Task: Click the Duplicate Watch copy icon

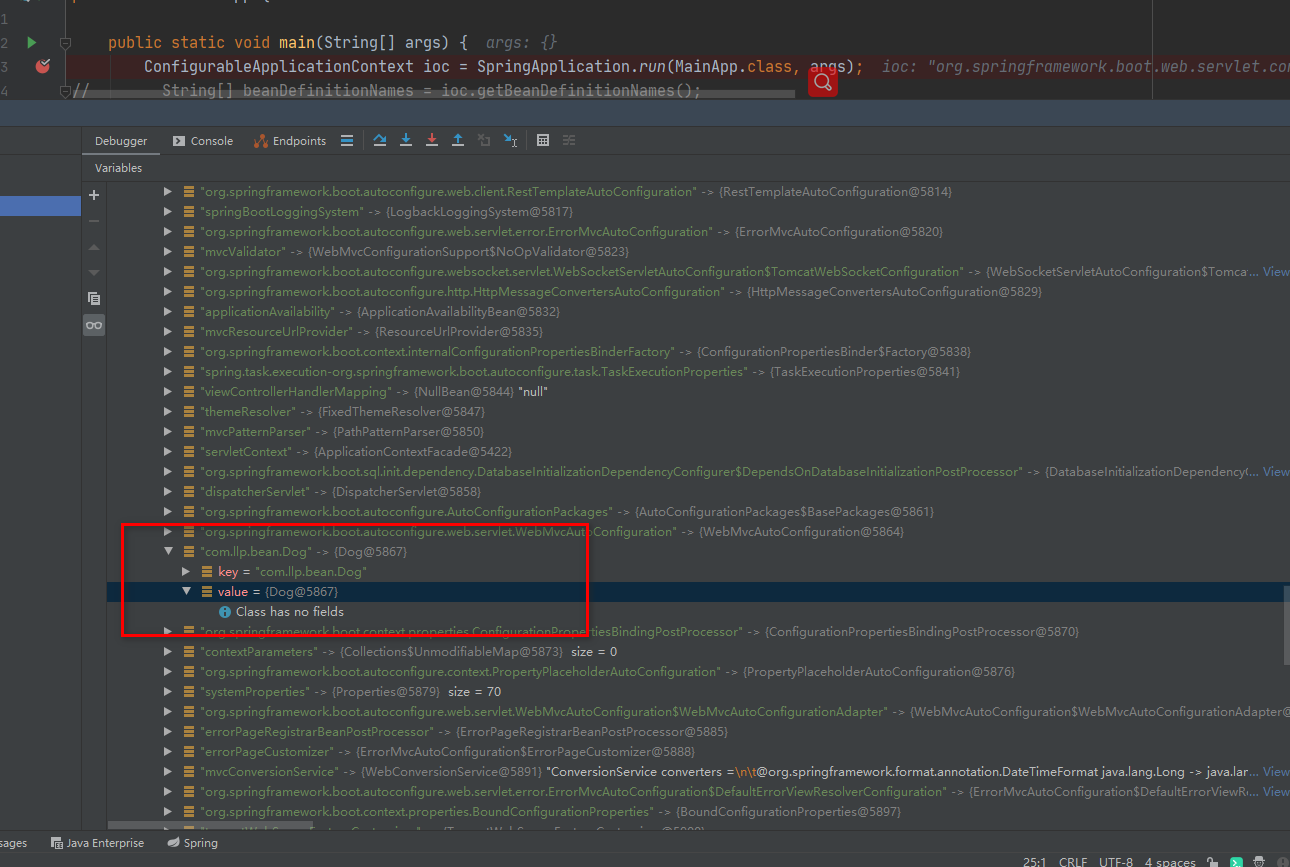Action: coord(94,298)
